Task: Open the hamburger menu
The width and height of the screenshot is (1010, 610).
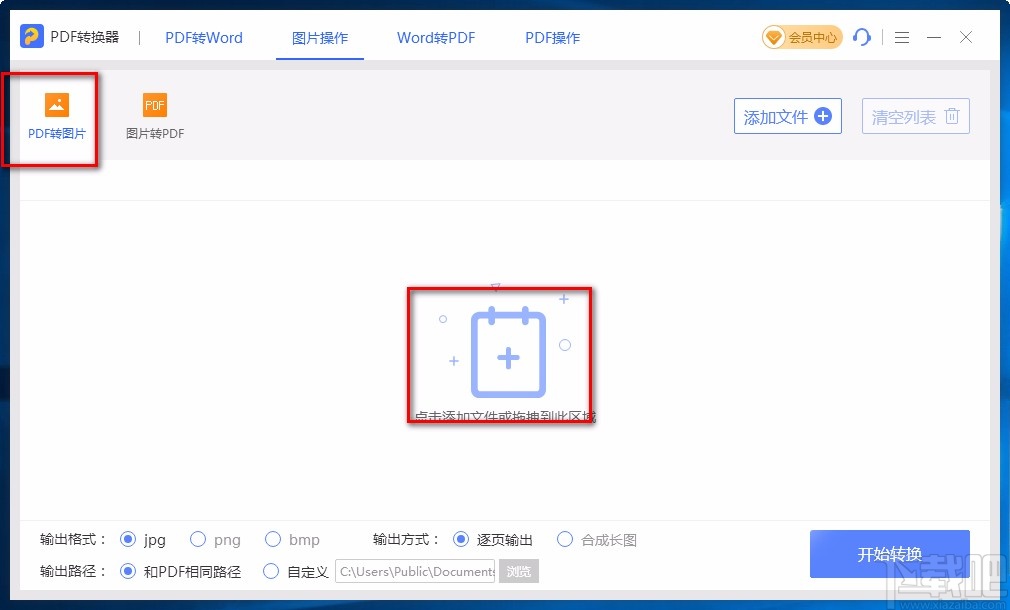Action: [901, 37]
